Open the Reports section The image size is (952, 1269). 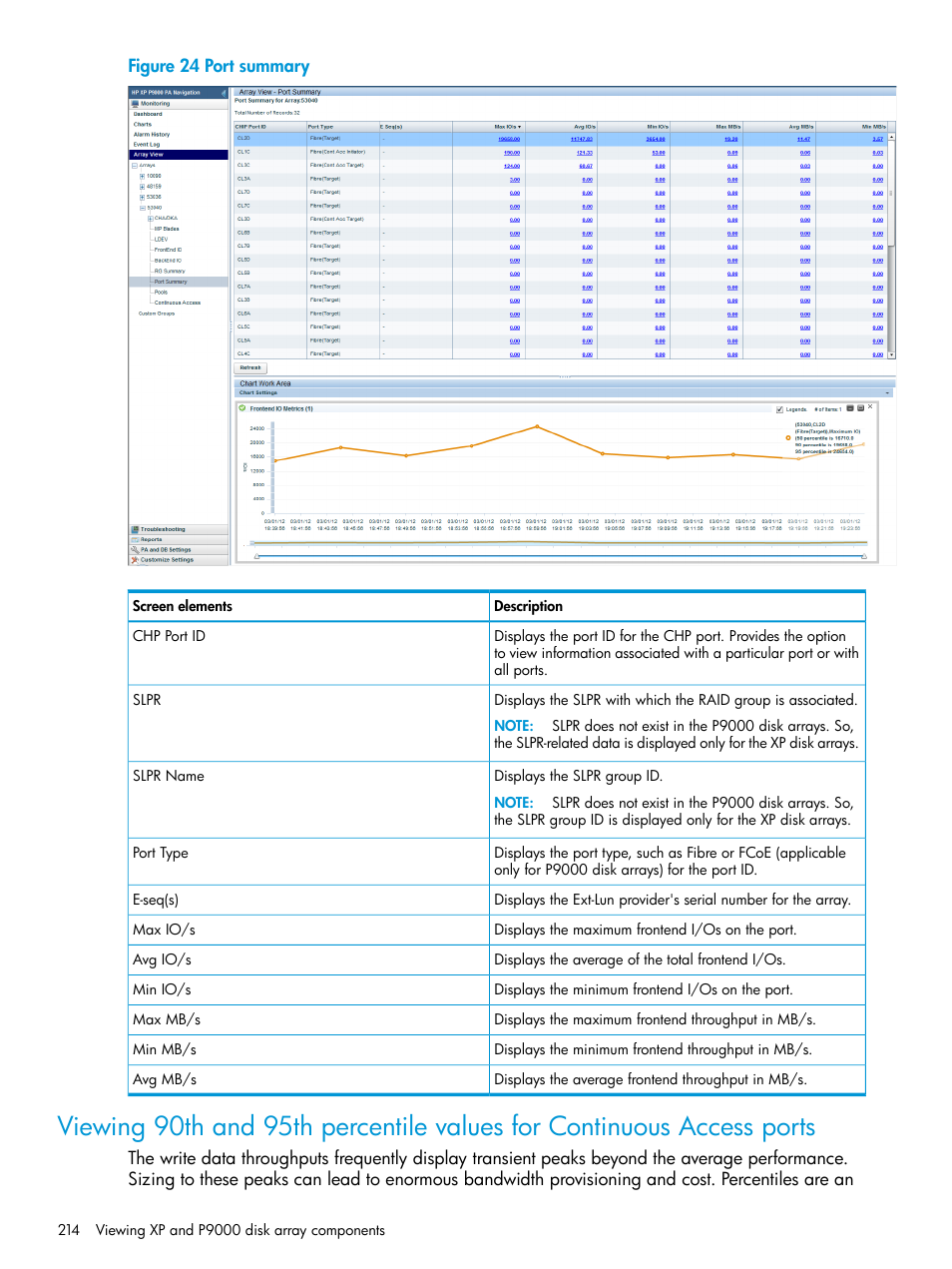[179, 539]
